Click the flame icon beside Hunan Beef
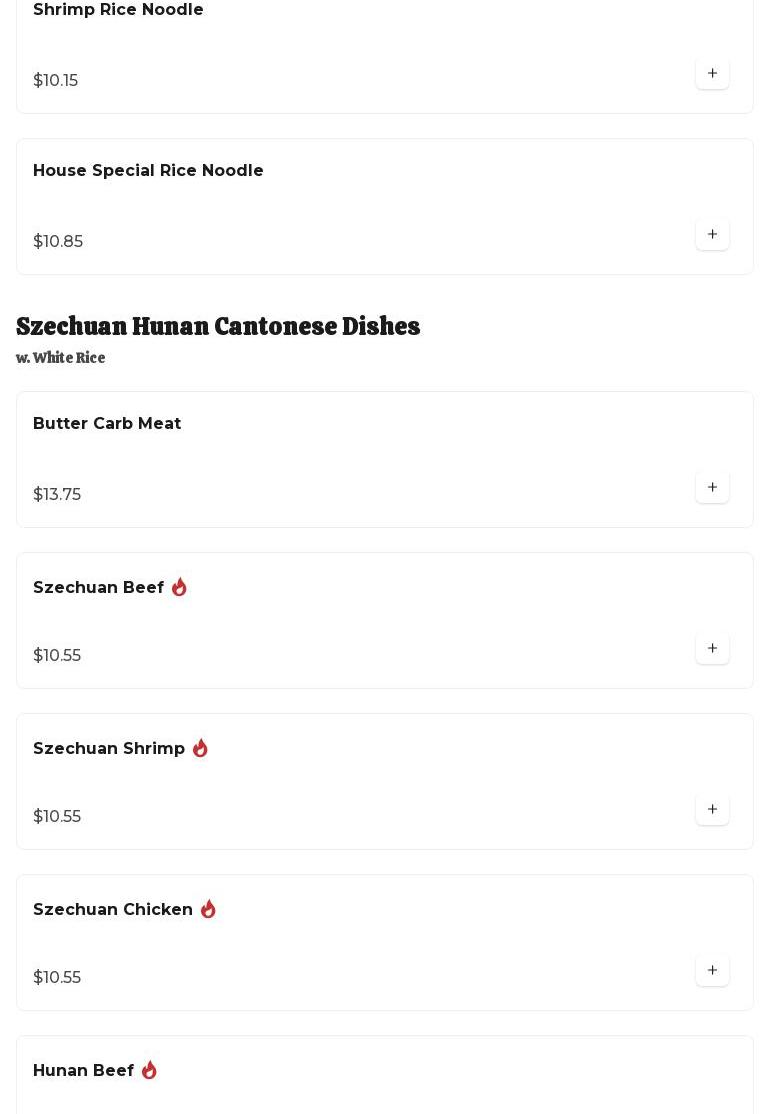The height and width of the screenshot is (1114, 770). (149, 1070)
